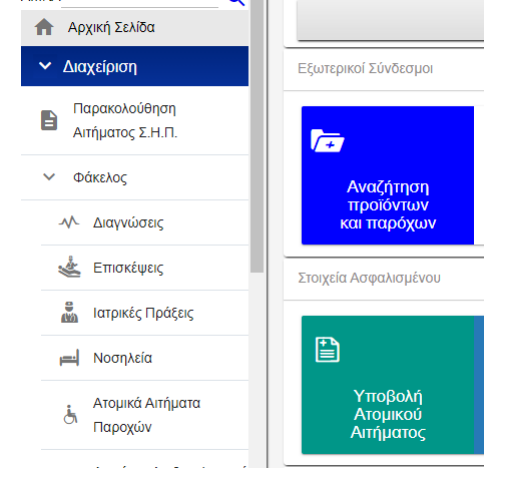The height and width of the screenshot is (487, 515).
Task: Open Υποβολή Ατομικού Αιτήματος tile
Action: coord(388,385)
